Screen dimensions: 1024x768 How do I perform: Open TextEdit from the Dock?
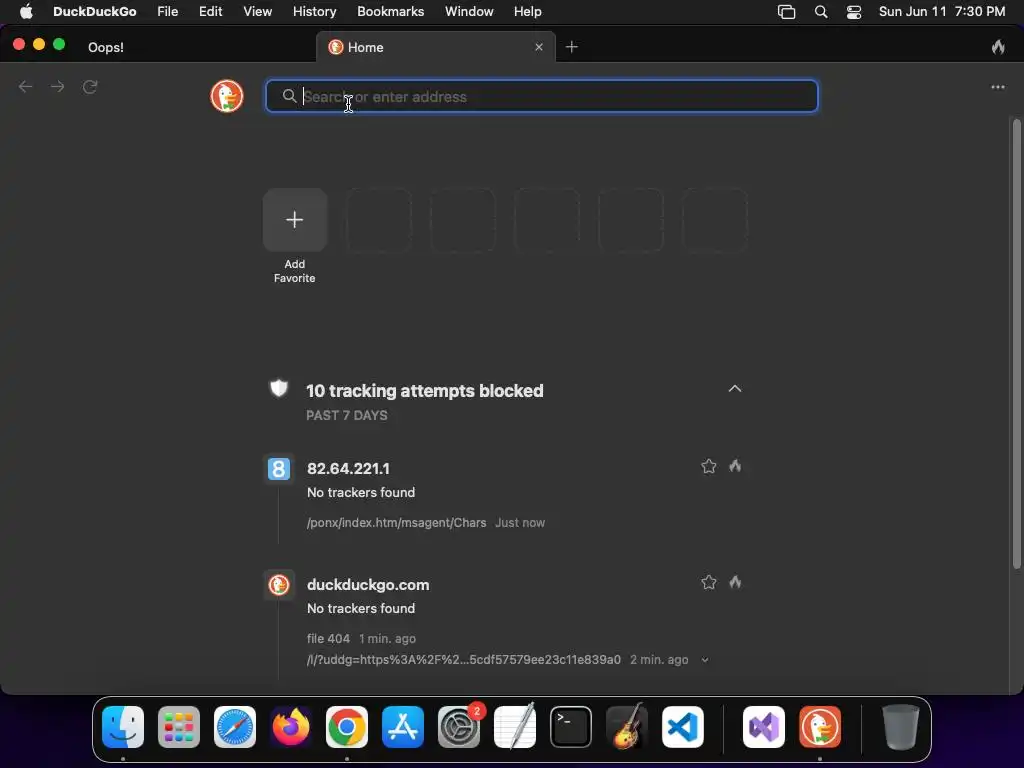(515, 727)
